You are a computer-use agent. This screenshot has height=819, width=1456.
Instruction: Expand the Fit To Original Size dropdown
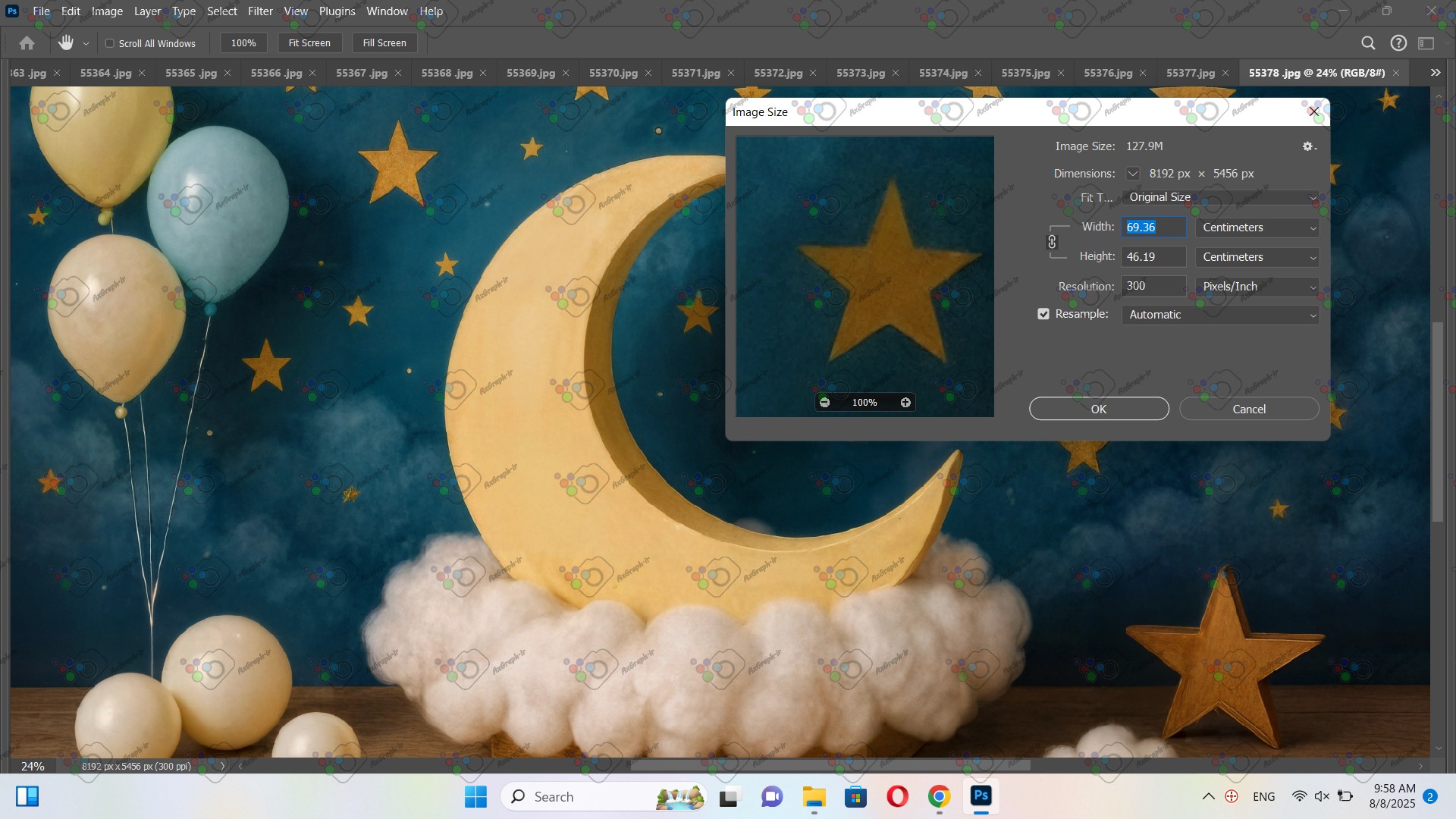pos(1219,197)
